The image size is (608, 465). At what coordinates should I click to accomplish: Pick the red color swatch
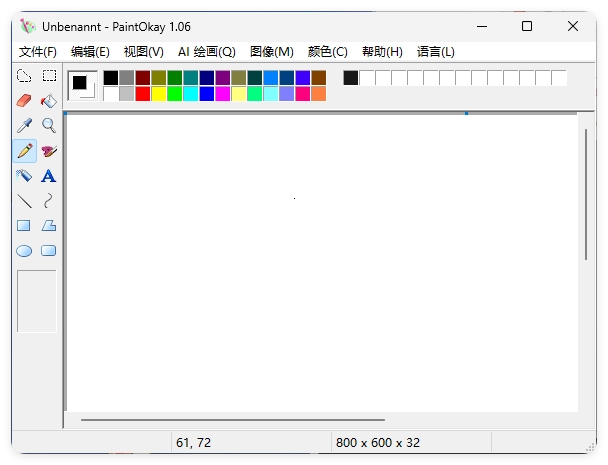tap(143, 94)
